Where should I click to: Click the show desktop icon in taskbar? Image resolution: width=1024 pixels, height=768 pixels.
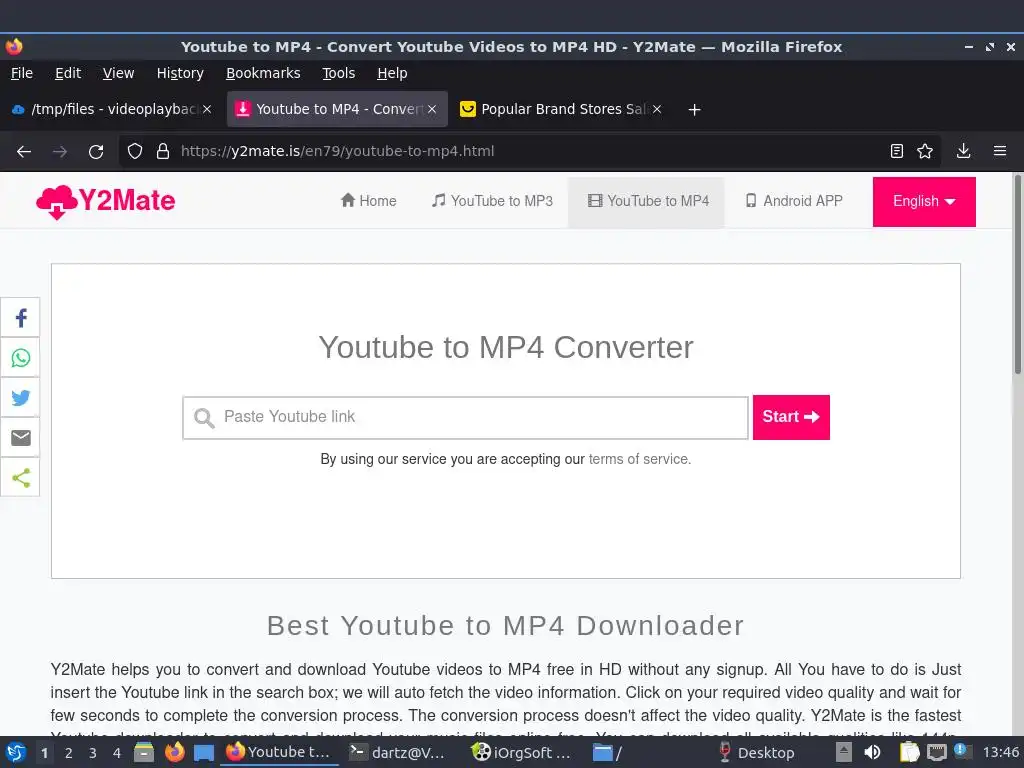point(204,753)
